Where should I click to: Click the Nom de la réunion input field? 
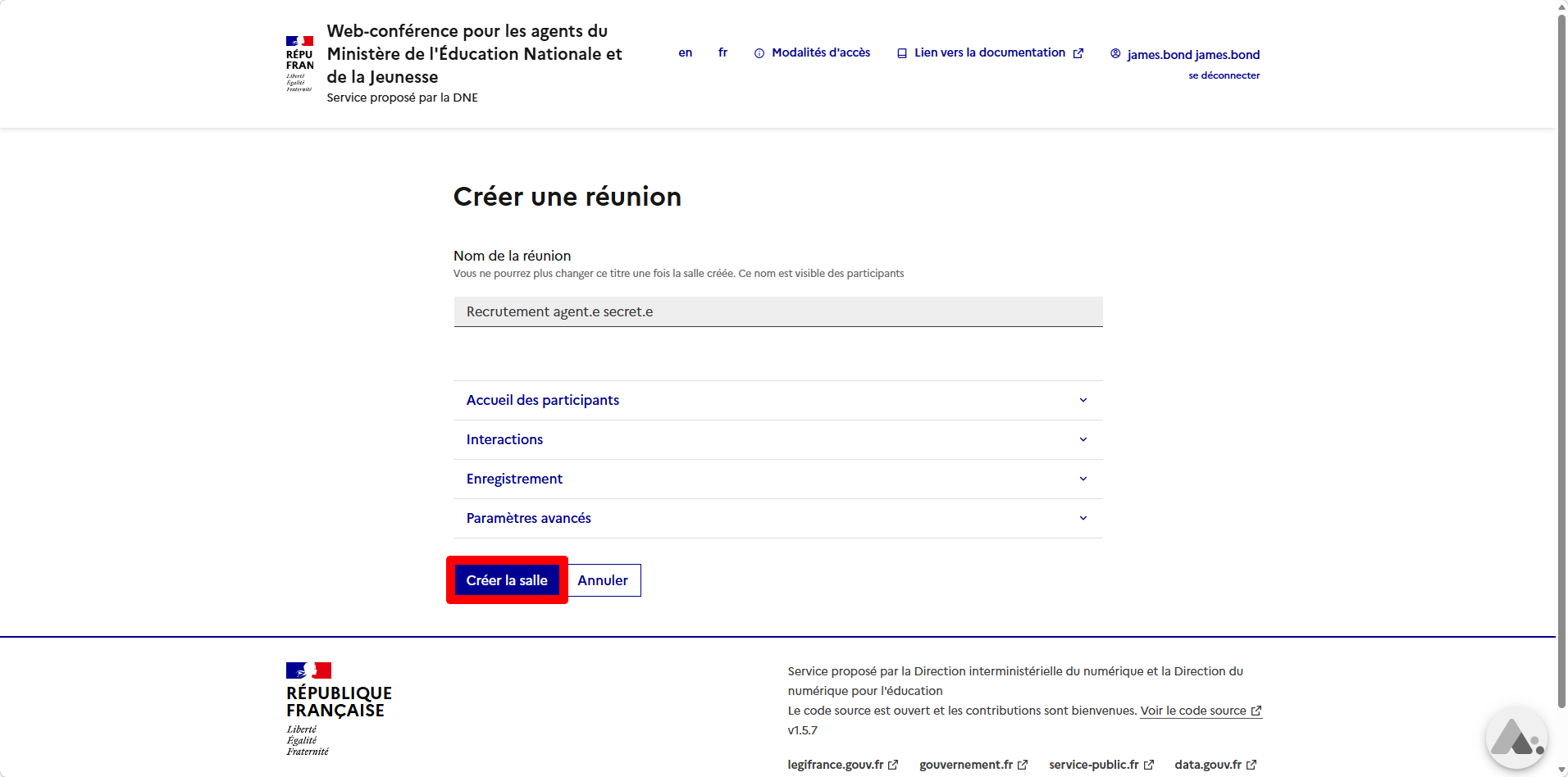pyautogui.click(x=777, y=311)
